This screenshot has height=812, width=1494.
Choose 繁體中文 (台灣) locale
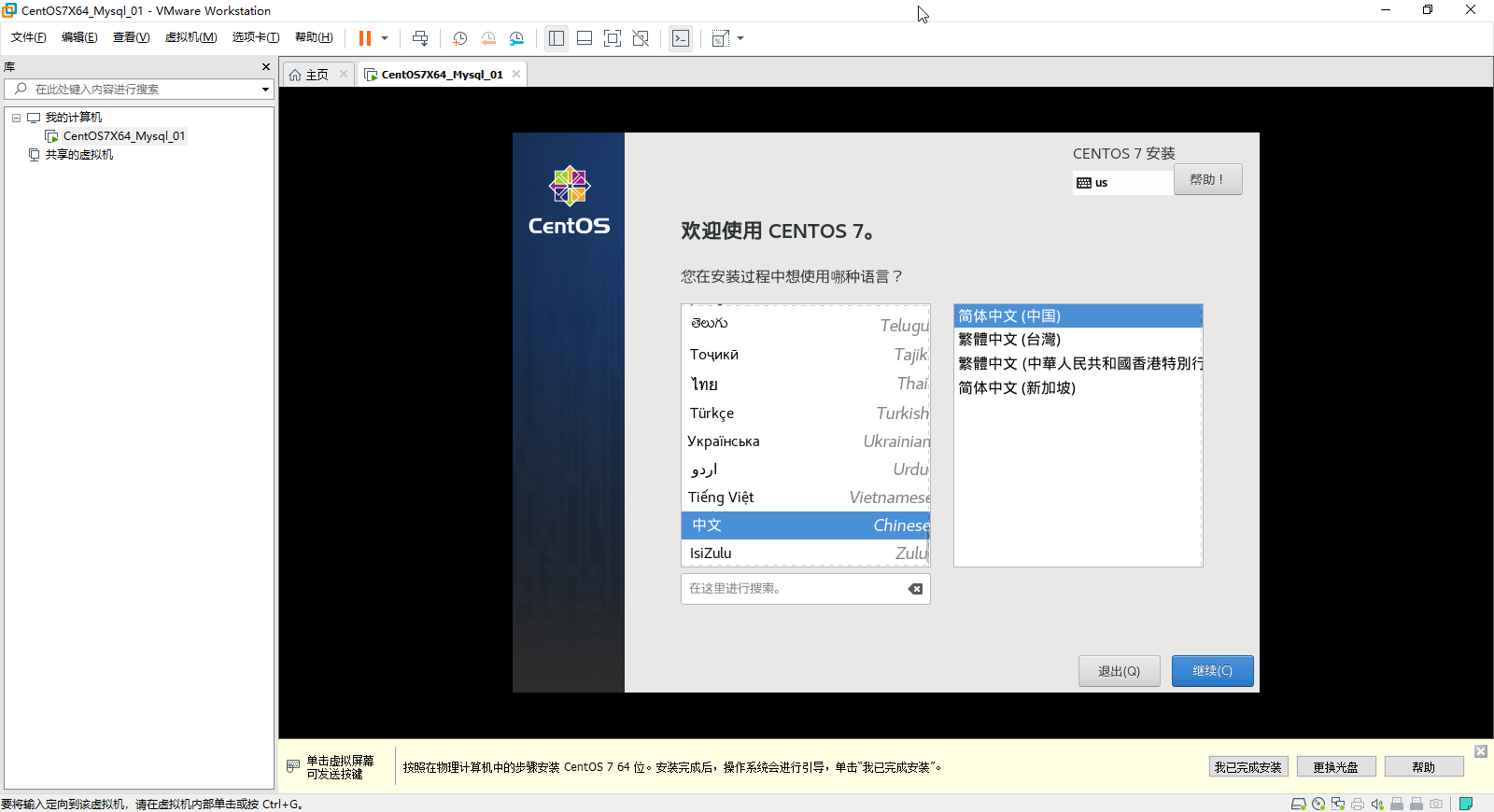coord(1078,340)
